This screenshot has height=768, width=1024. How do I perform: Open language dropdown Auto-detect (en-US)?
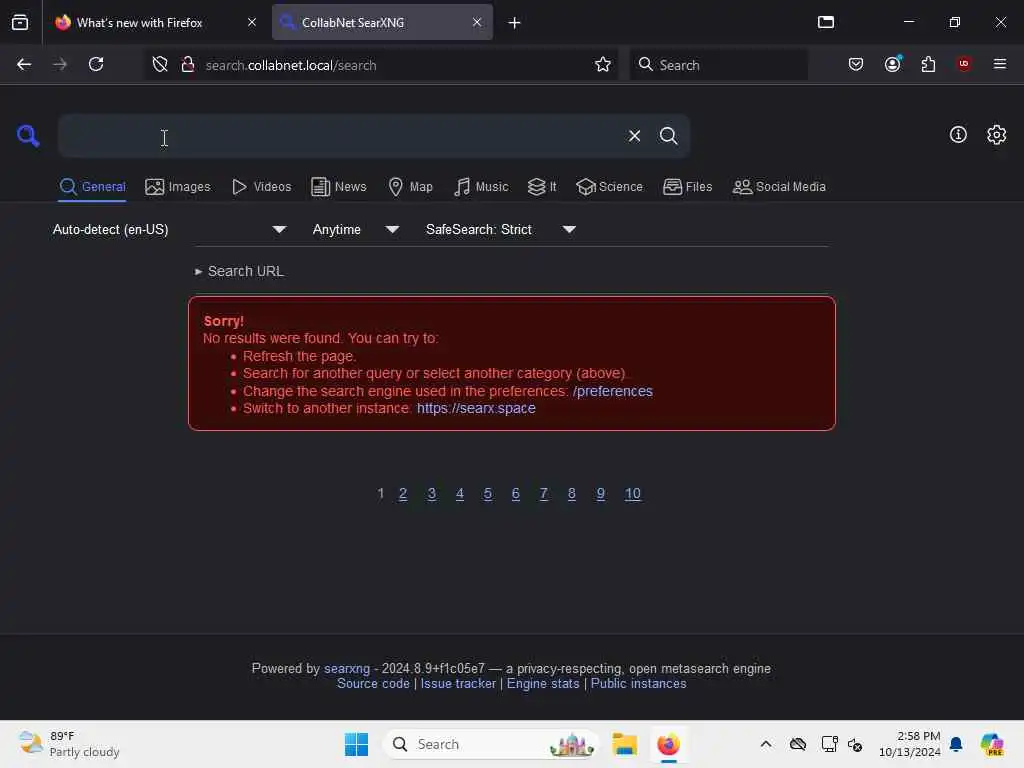coord(170,229)
